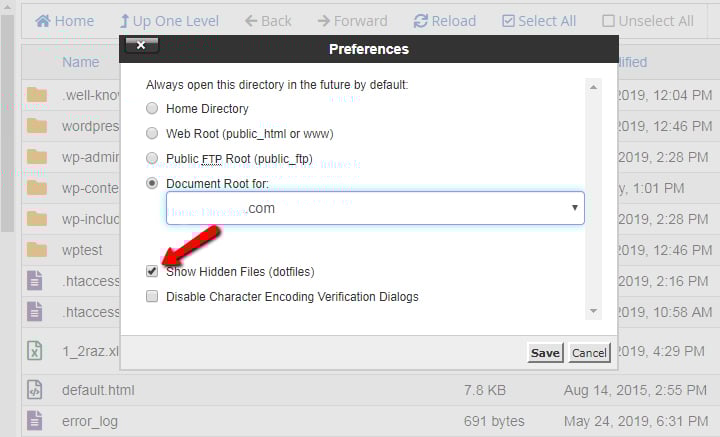
Task: Click the wp-content folder icon
Action: (x=37, y=188)
